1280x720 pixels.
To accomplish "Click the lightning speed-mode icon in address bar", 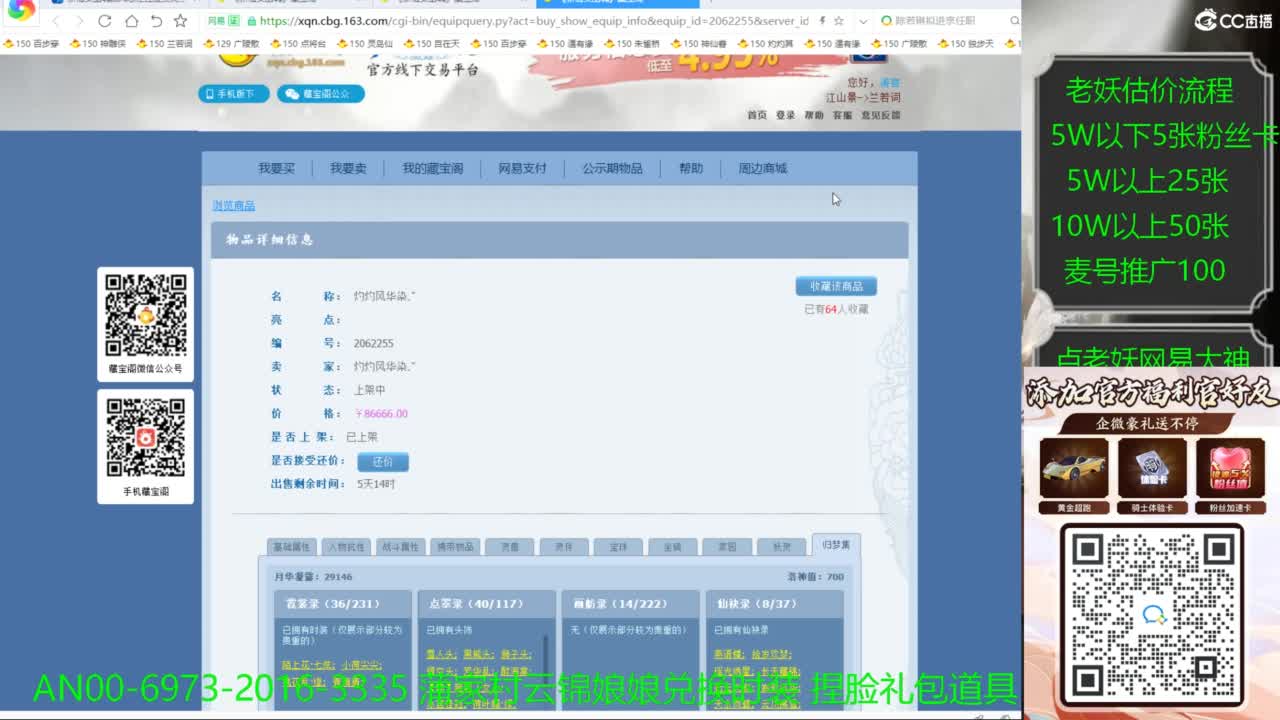I will coord(822,21).
